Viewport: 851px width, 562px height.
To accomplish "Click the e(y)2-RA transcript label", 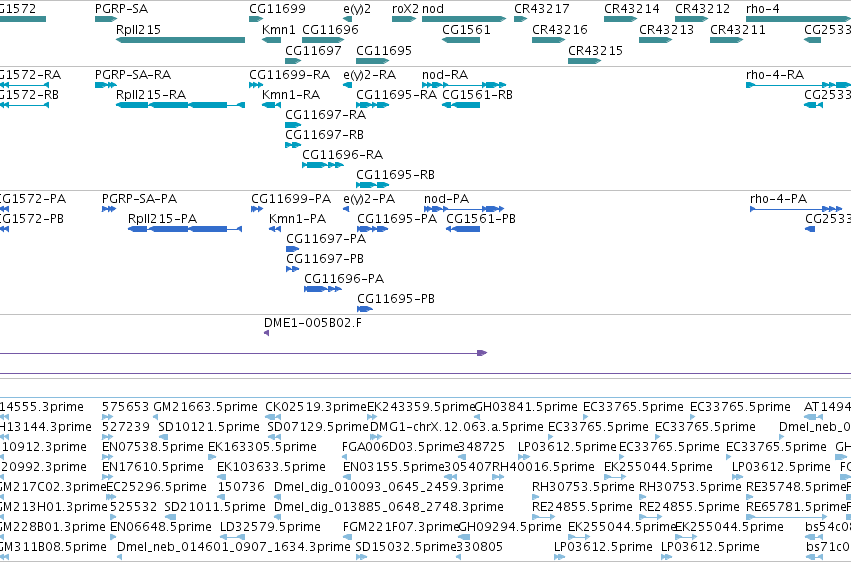I will 370,74.
